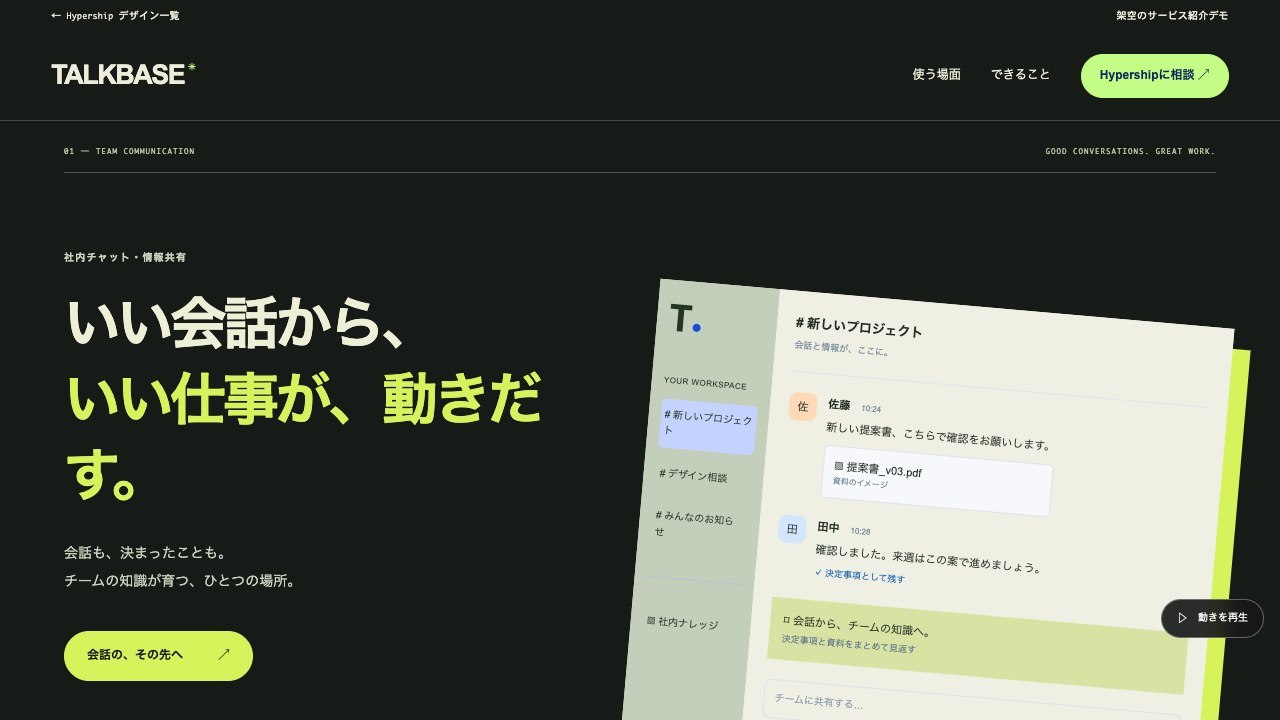The width and height of the screenshot is (1280, 720).
Task: Select the '# みんなのお知らせ' channel
Action: tap(696, 523)
